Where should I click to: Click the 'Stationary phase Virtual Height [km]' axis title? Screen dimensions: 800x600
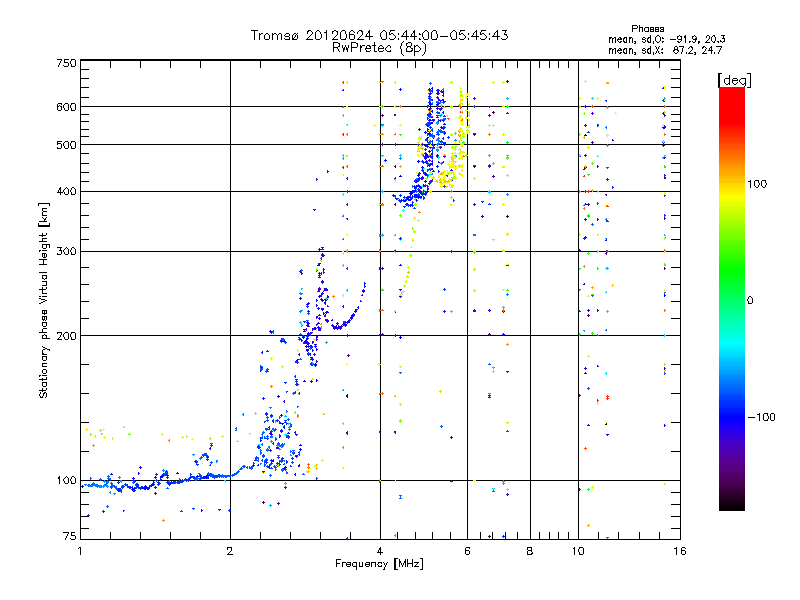[x=44, y=301]
